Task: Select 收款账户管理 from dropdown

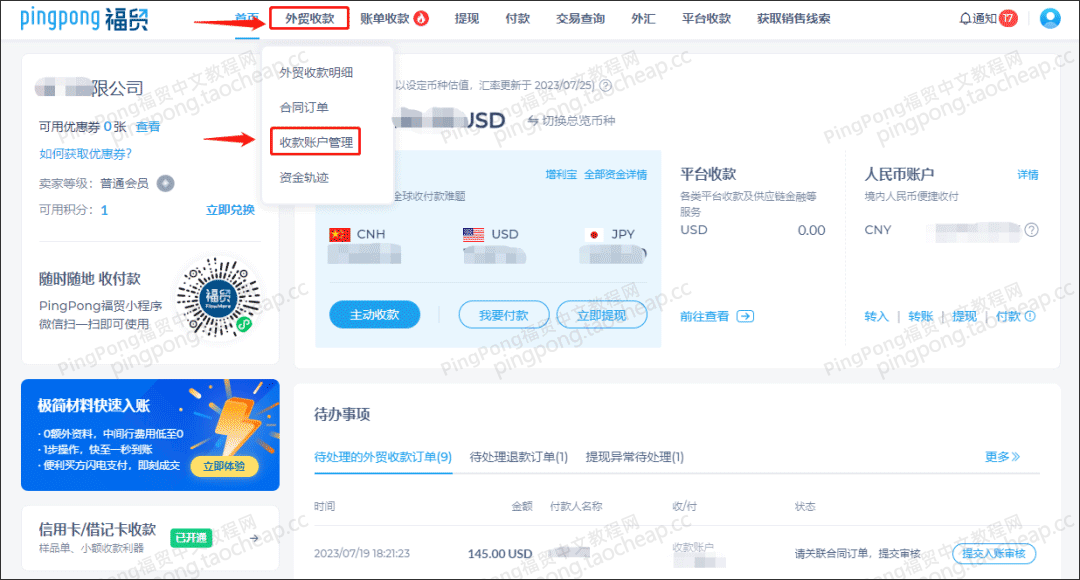Action: point(315,142)
